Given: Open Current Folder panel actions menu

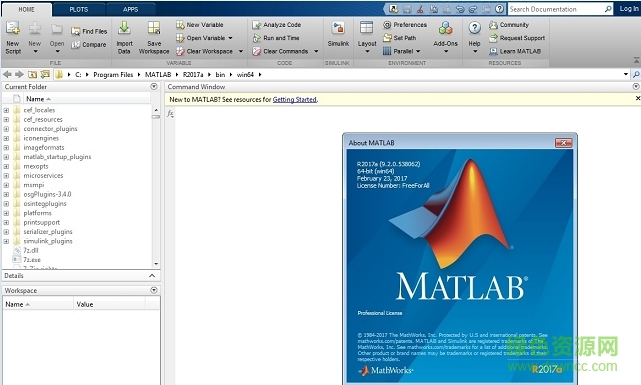Looking at the screenshot, I should [154, 86].
